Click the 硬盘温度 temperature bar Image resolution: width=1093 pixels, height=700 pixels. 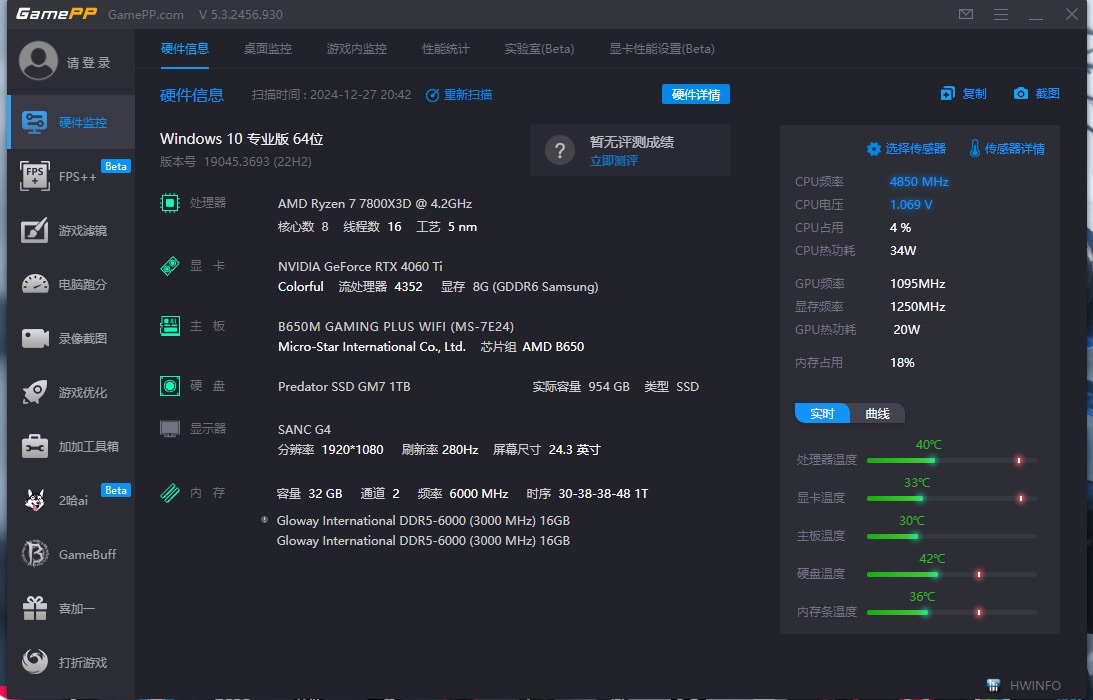[x=951, y=575]
